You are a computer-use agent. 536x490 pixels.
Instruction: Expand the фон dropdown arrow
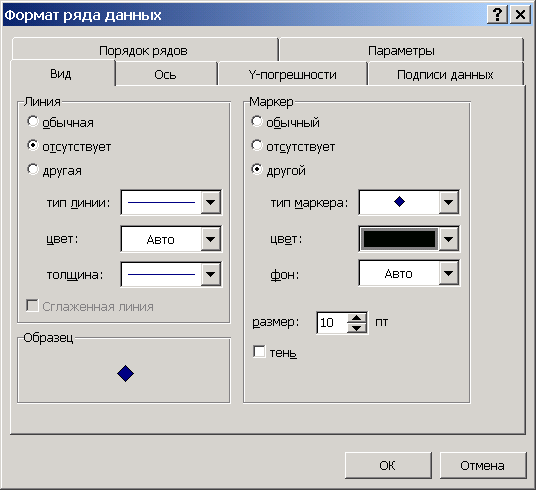coord(448,273)
